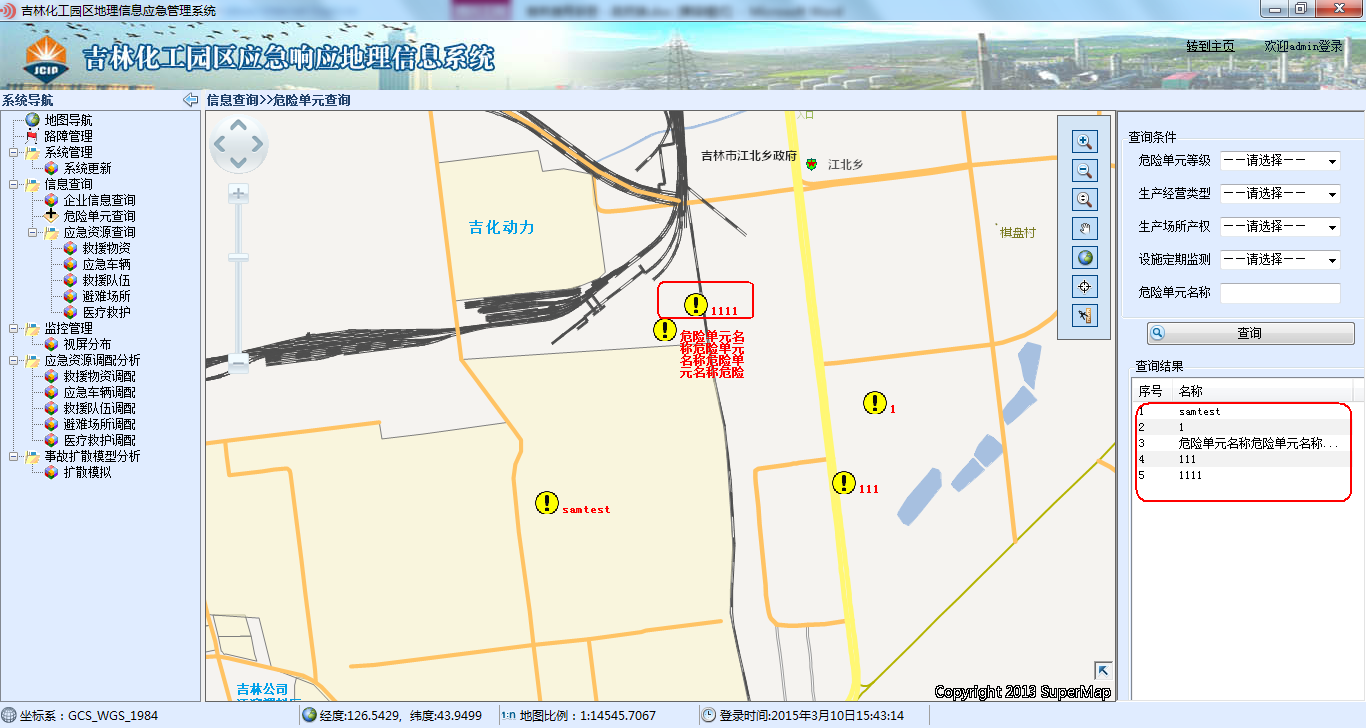Select the crosshair locate tool
The width and height of the screenshot is (1366, 728).
coord(1083,287)
